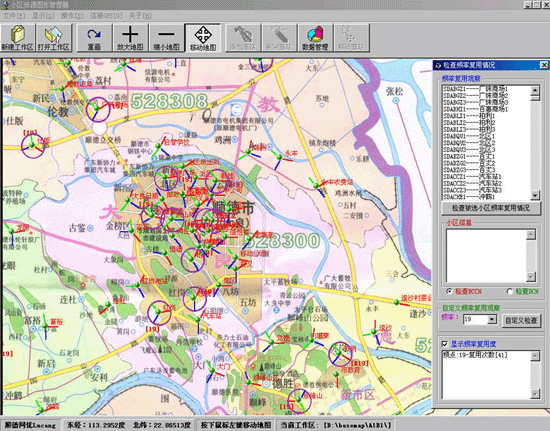Click down arrow of cell list scrollbar
The image size is (550, 431).
[535, 195]
